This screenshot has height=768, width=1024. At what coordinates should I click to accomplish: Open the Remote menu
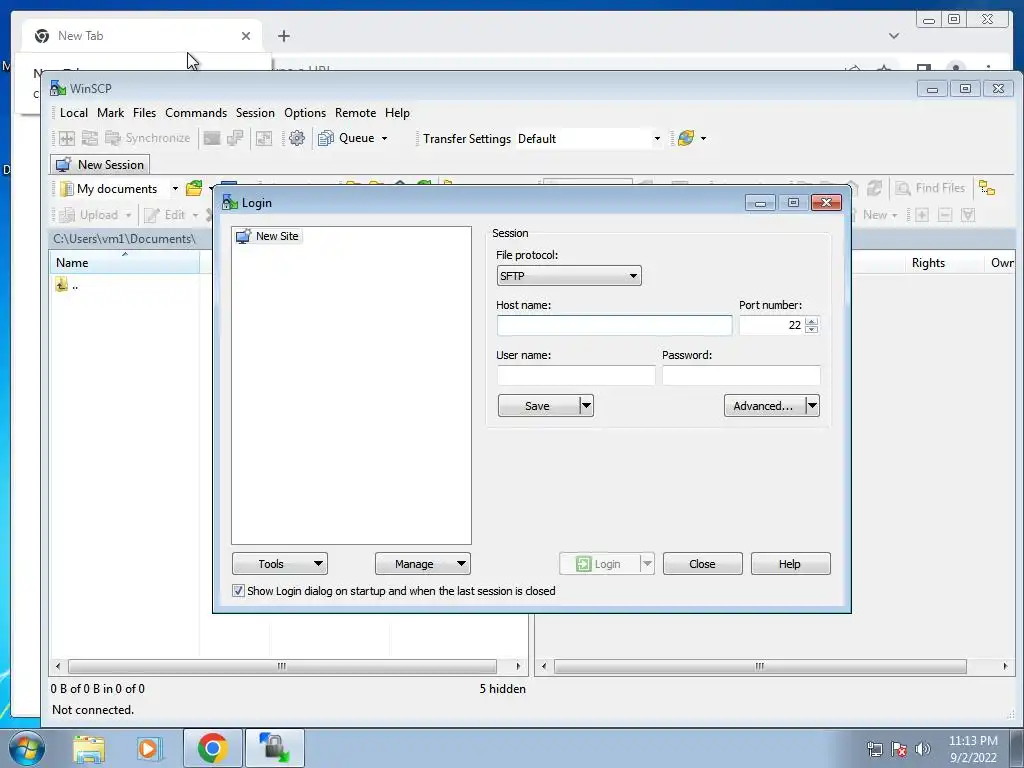(355, 113)
